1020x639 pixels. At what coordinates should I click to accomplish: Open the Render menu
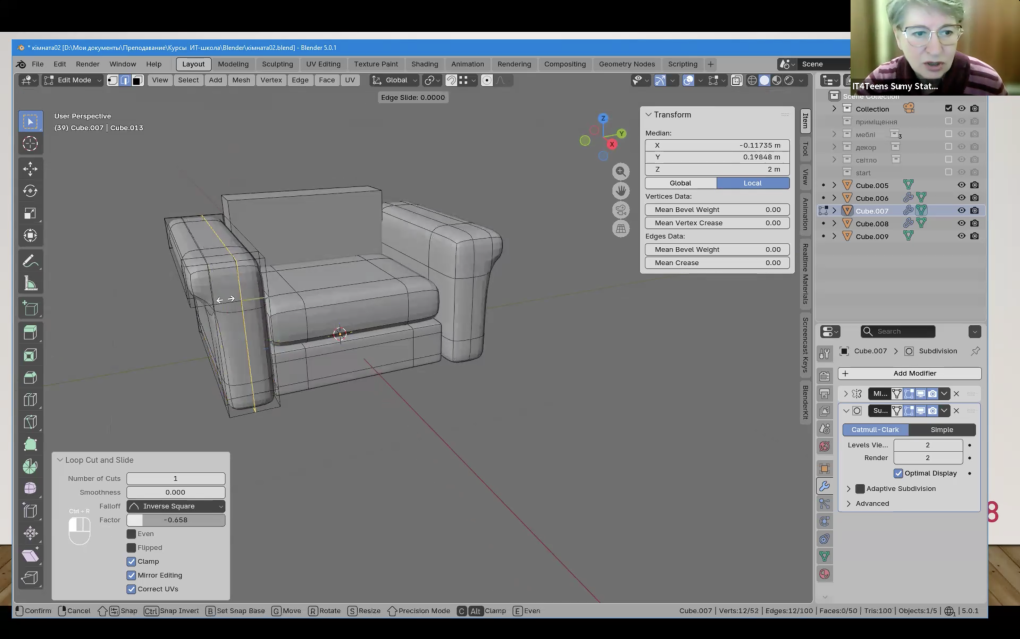click(x=88, y=64)
